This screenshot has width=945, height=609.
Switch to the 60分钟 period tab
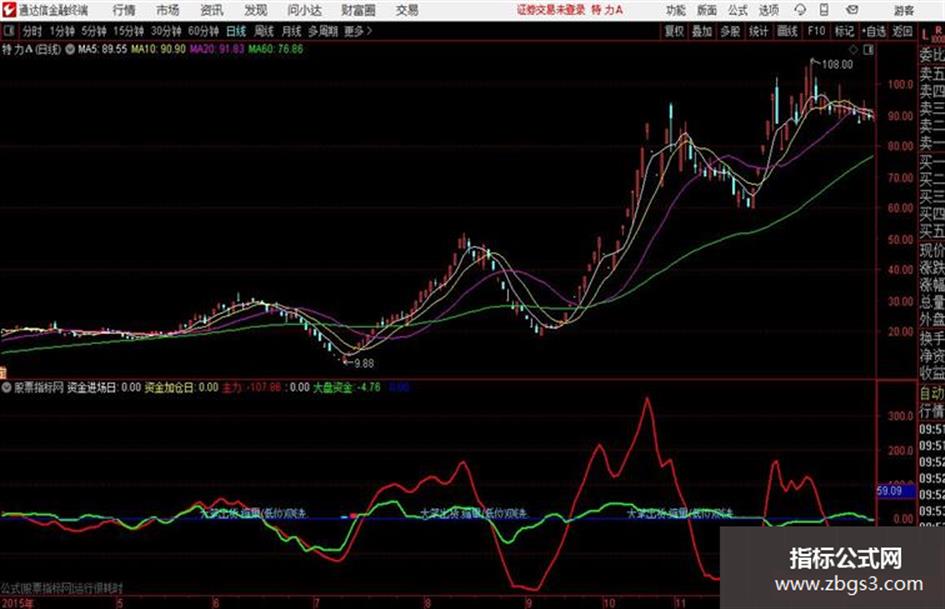(x=203, y=31)
